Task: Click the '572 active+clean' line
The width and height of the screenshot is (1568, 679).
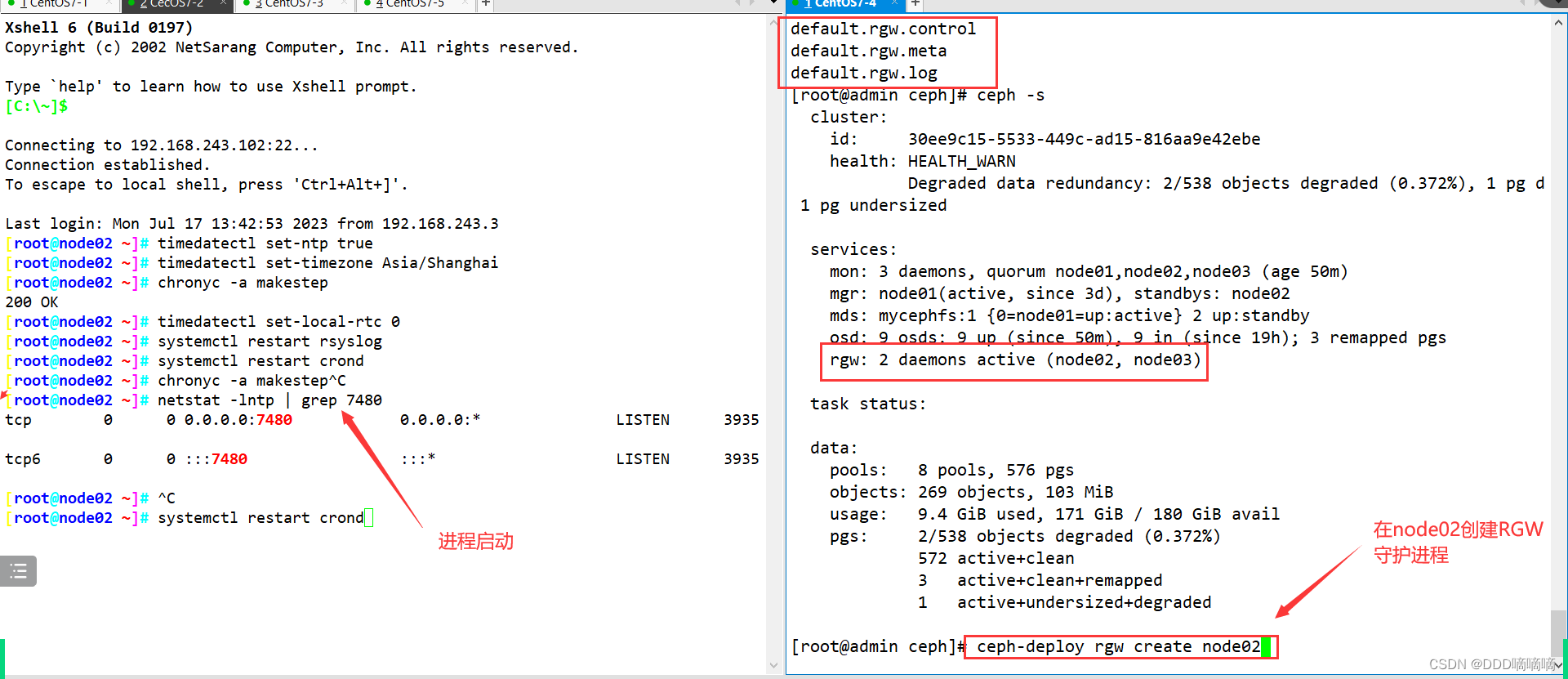Action: pyautogui.click(x=996, y=558)
